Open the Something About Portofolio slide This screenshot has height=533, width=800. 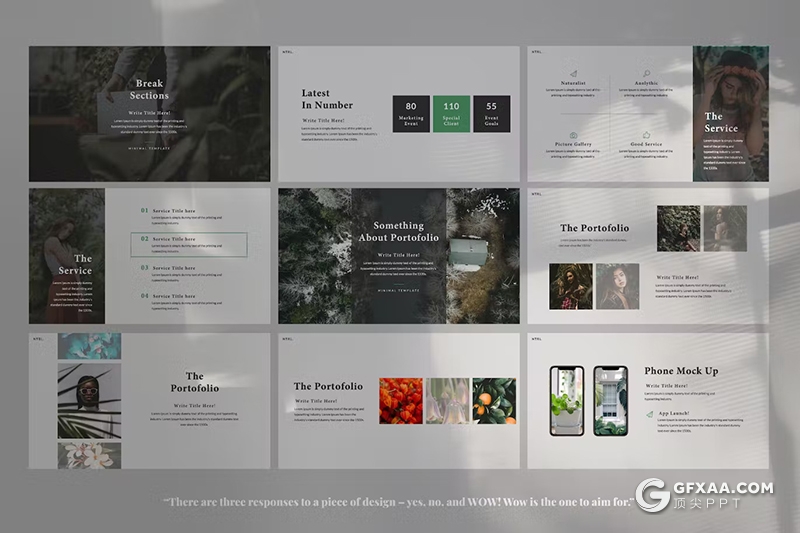pos(399,256)
